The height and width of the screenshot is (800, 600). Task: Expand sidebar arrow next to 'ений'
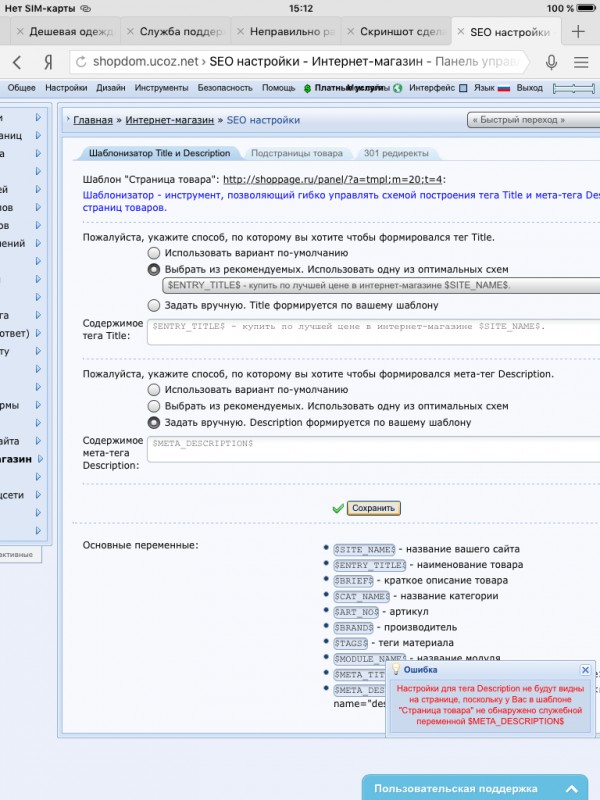39,243
